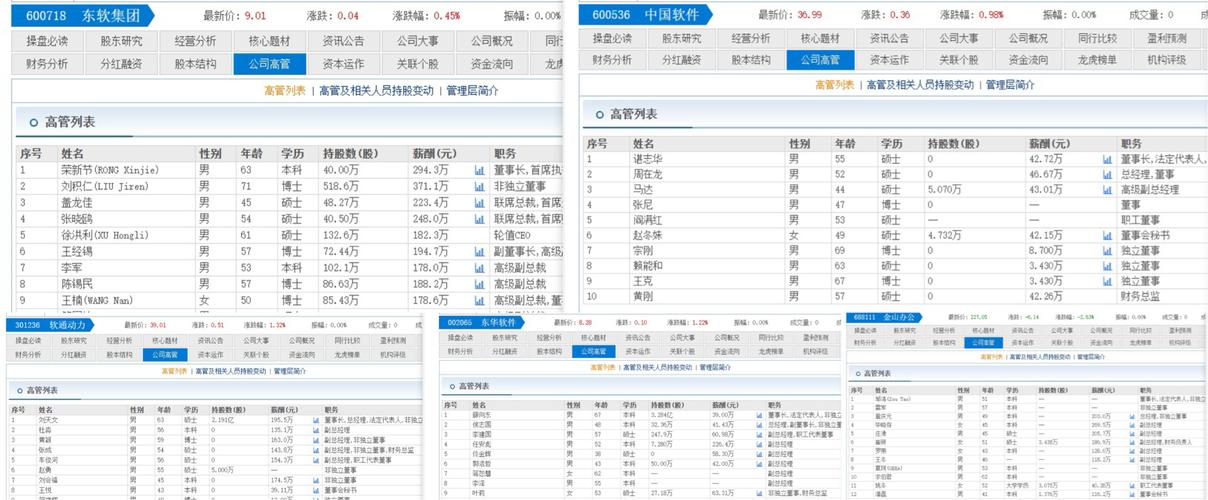Open 关联个股 tab in 东软集团 panel
Screen dimensions: 1208x500
coord(418,63)
